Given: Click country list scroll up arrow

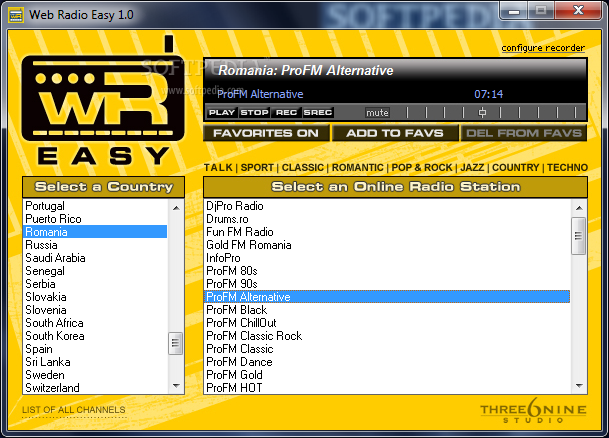Looking at the screenshot, I should pos(176,208).
